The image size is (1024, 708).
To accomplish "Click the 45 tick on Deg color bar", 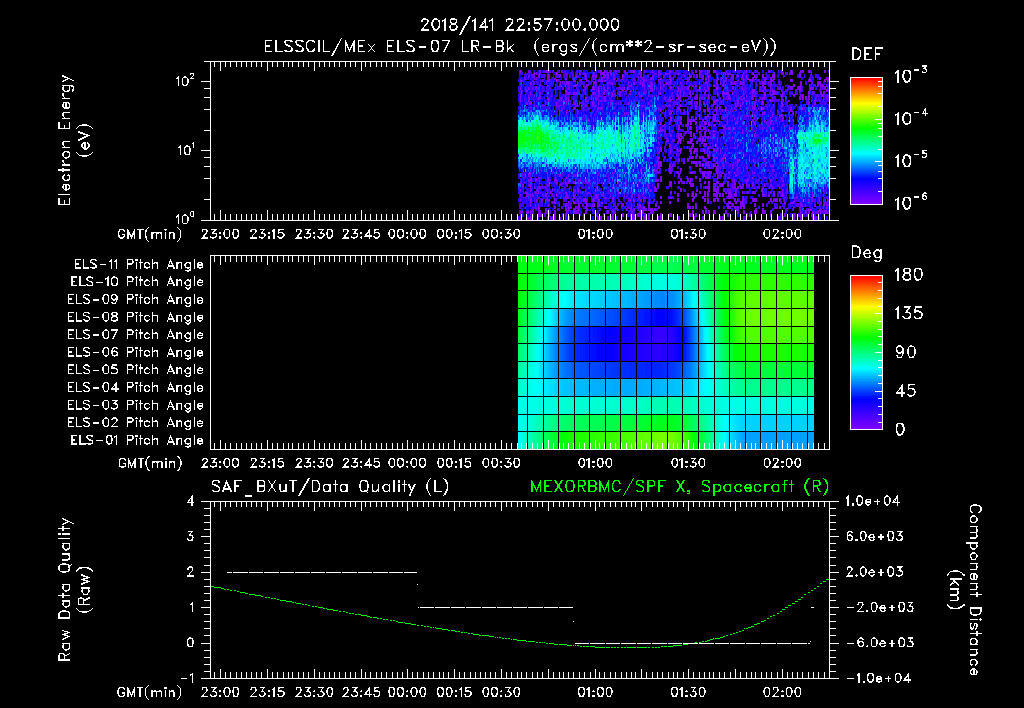I will coord(906,391).
